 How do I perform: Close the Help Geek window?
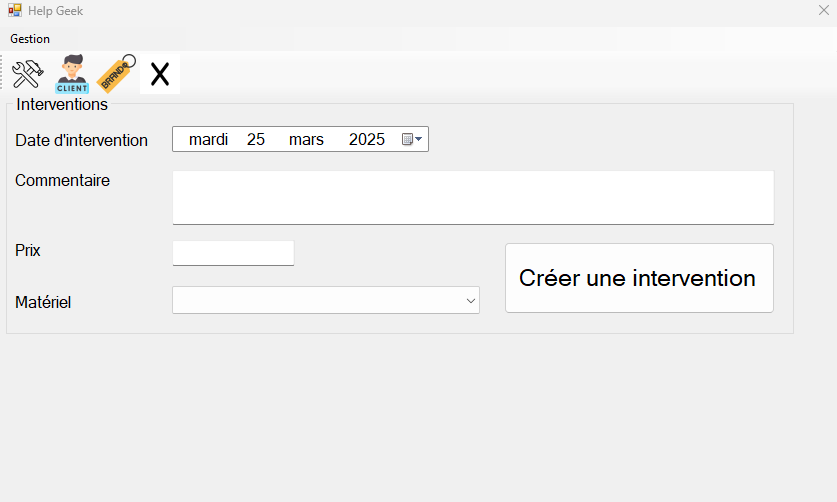[x=824, y=11]
